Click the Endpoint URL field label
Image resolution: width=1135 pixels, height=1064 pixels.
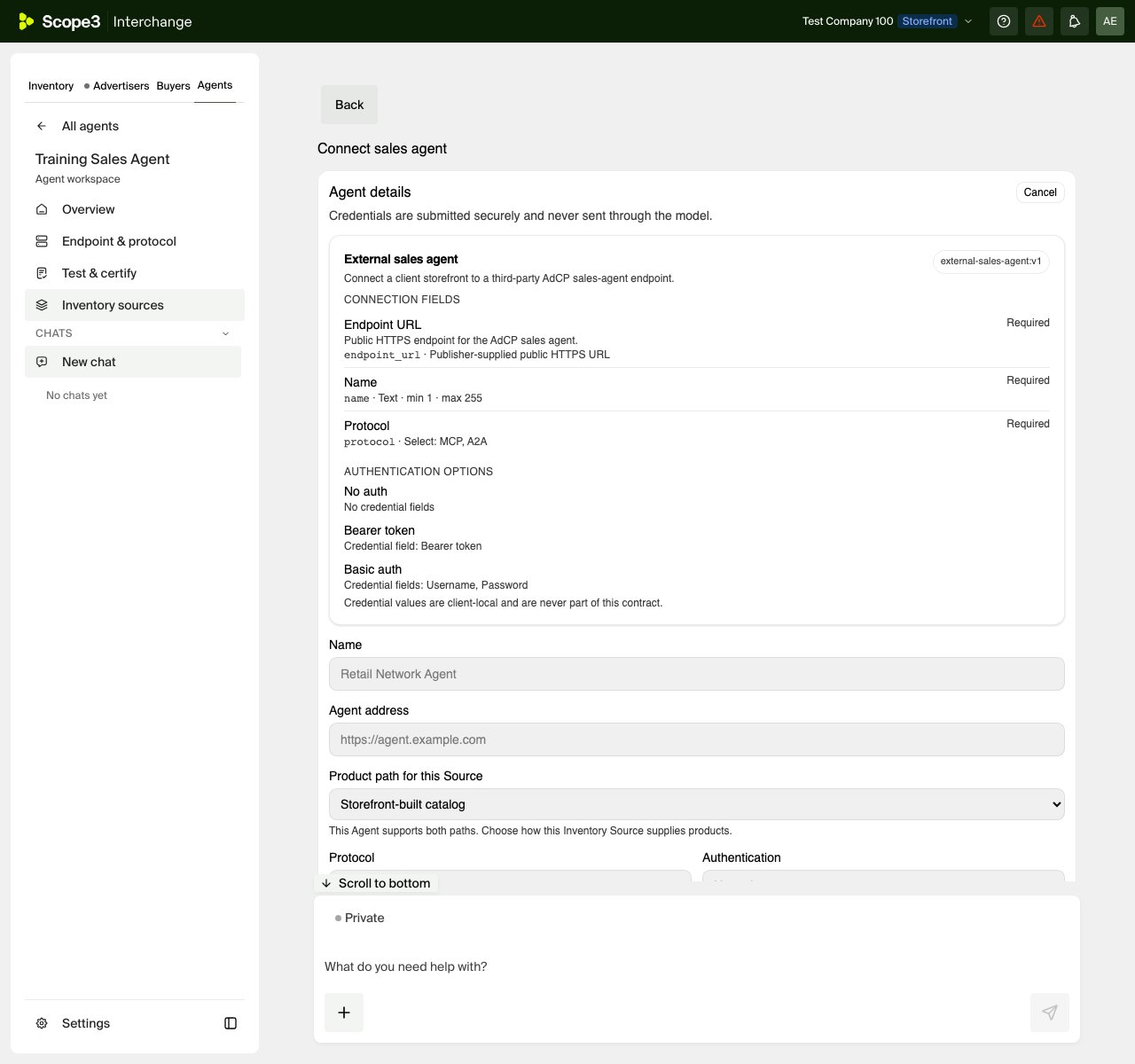[383, 325]
